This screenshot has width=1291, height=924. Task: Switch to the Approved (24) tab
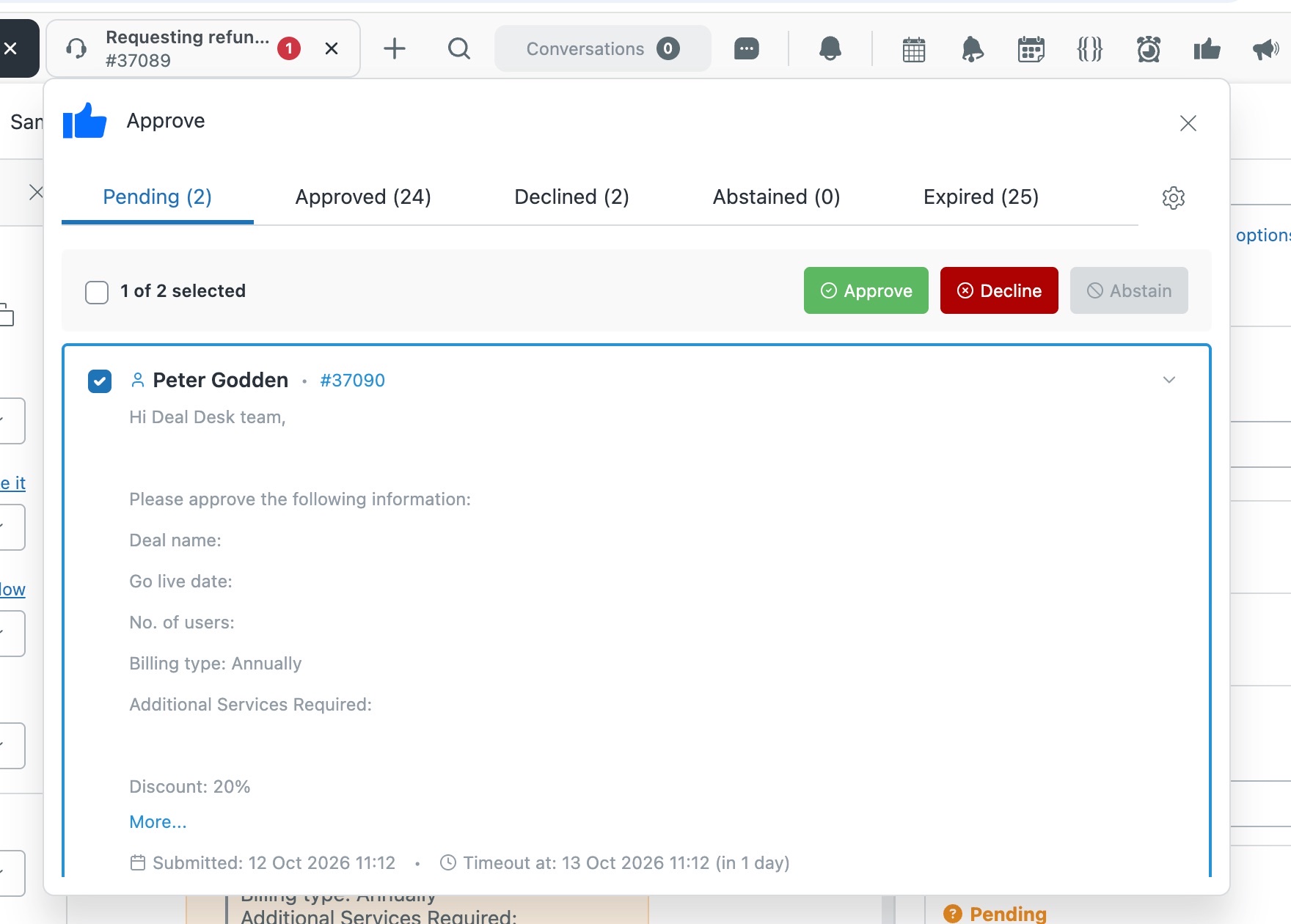[x=363, y=197]
